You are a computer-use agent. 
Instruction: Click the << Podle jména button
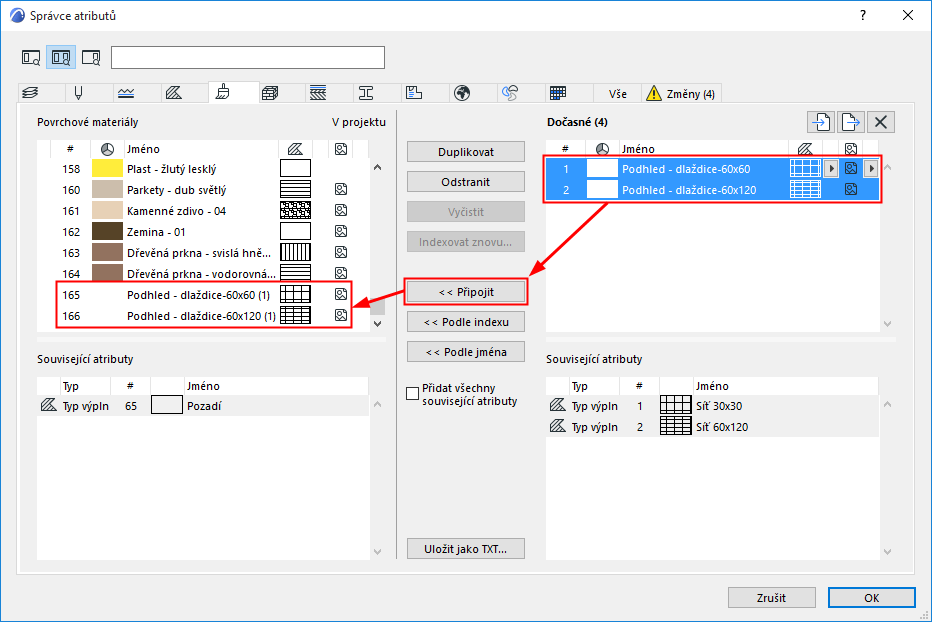pos(466,352)
